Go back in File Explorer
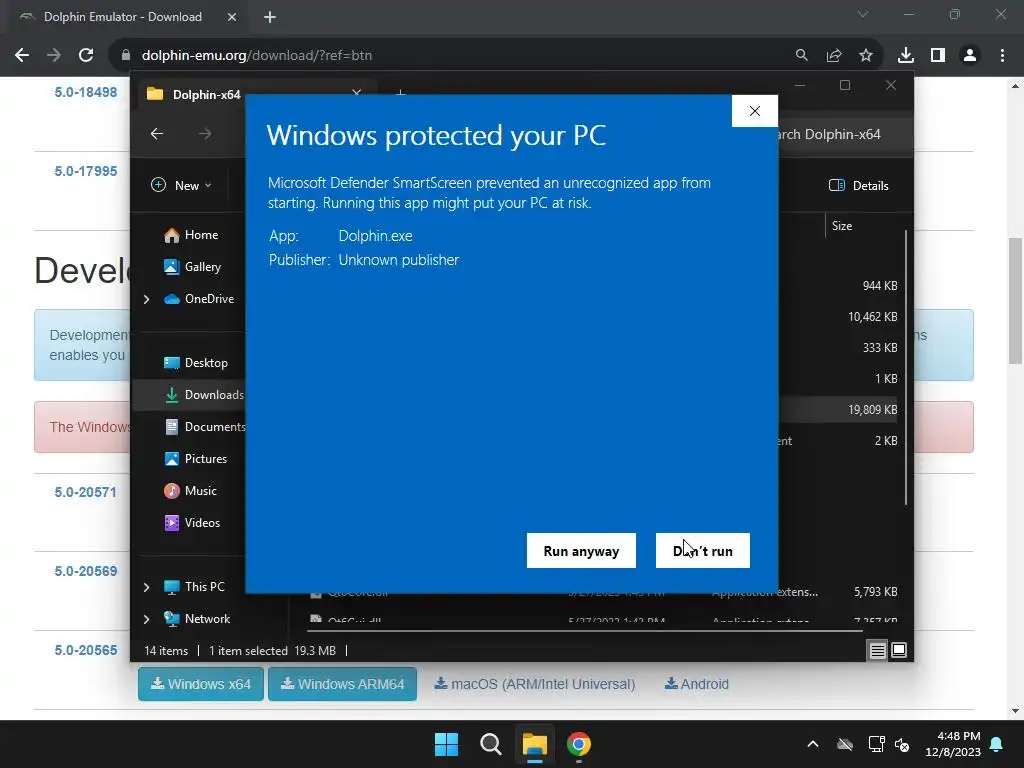Screen dimensions: 1024x768 point(157,134)
